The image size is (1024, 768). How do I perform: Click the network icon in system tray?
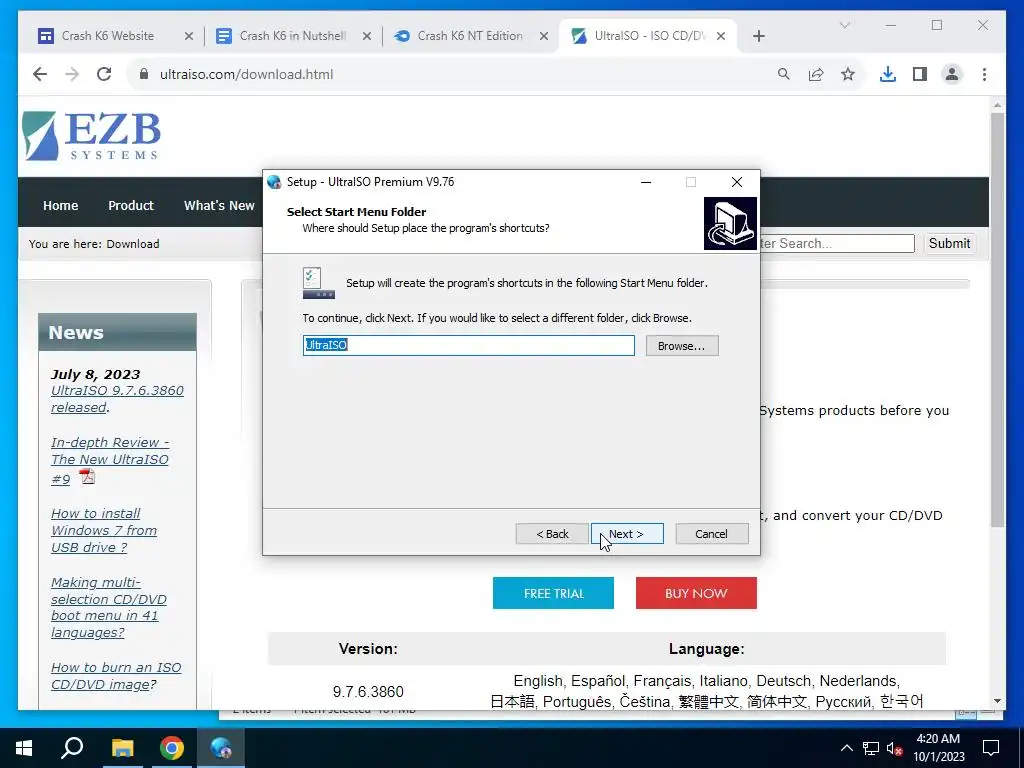click(x=871, y=748)
